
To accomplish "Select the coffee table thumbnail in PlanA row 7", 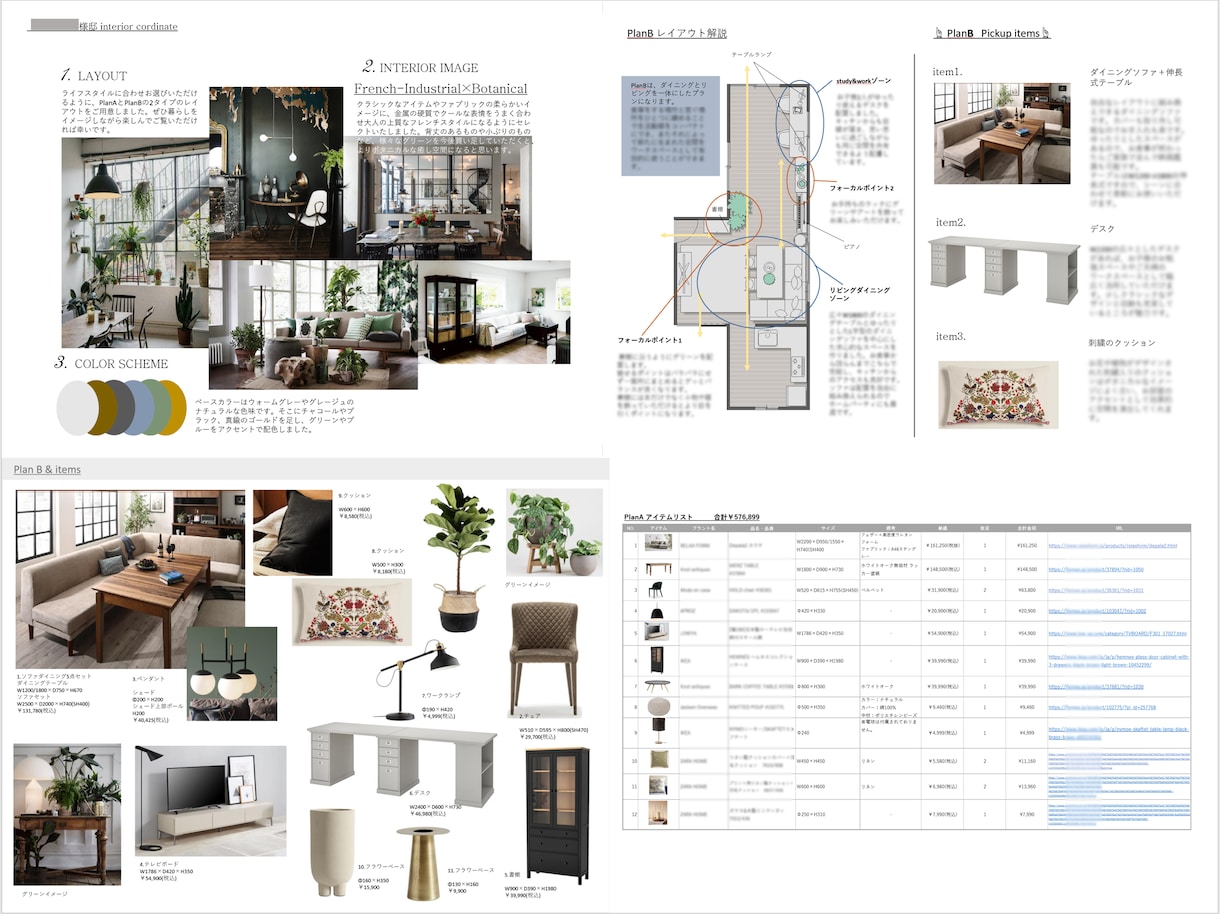I will pyautogui.click(x=657, y=685).
